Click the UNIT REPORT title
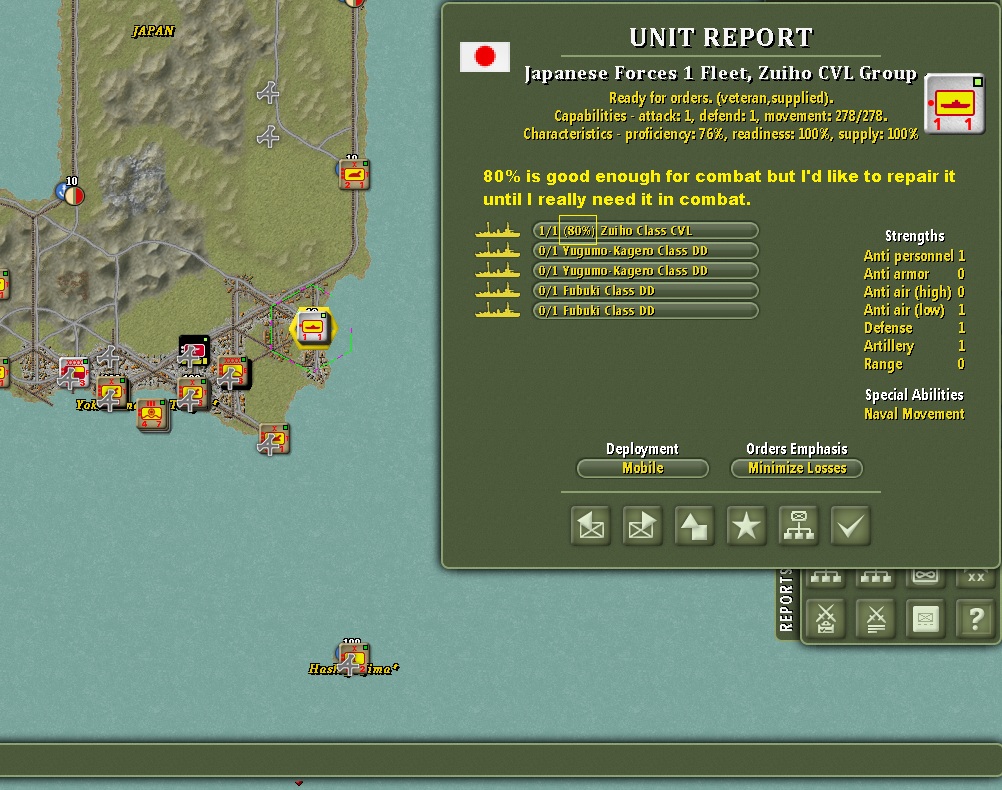Viewport: 1002px width, 790px height. point(721,38)
